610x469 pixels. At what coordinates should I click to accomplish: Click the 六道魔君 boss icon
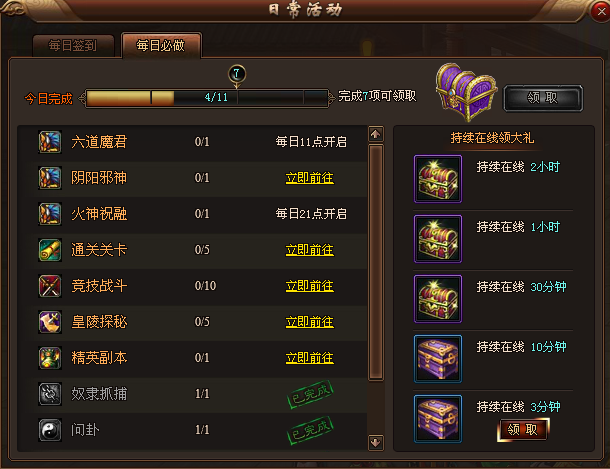click(50, 142)
